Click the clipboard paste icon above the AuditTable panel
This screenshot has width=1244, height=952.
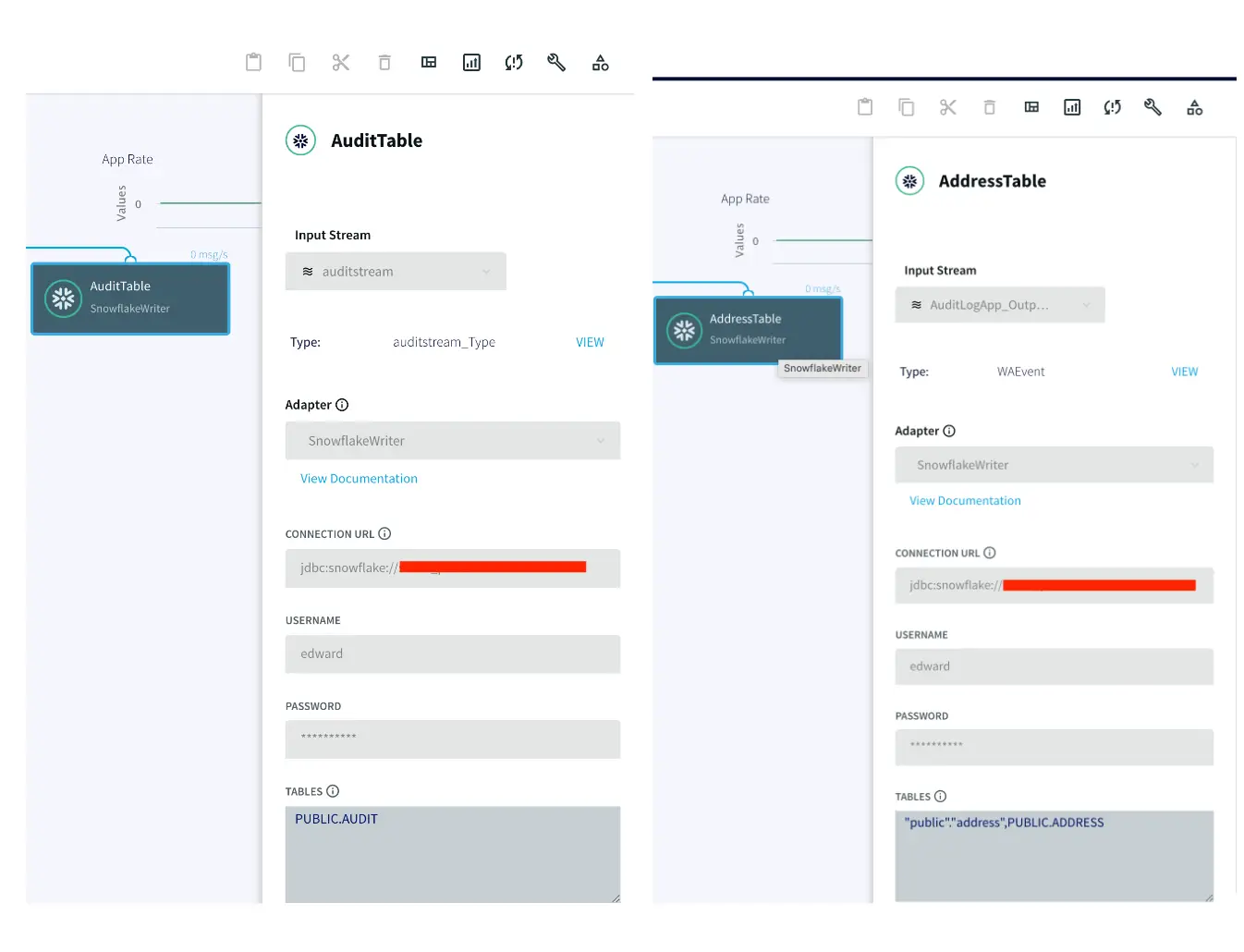[253, 63]
